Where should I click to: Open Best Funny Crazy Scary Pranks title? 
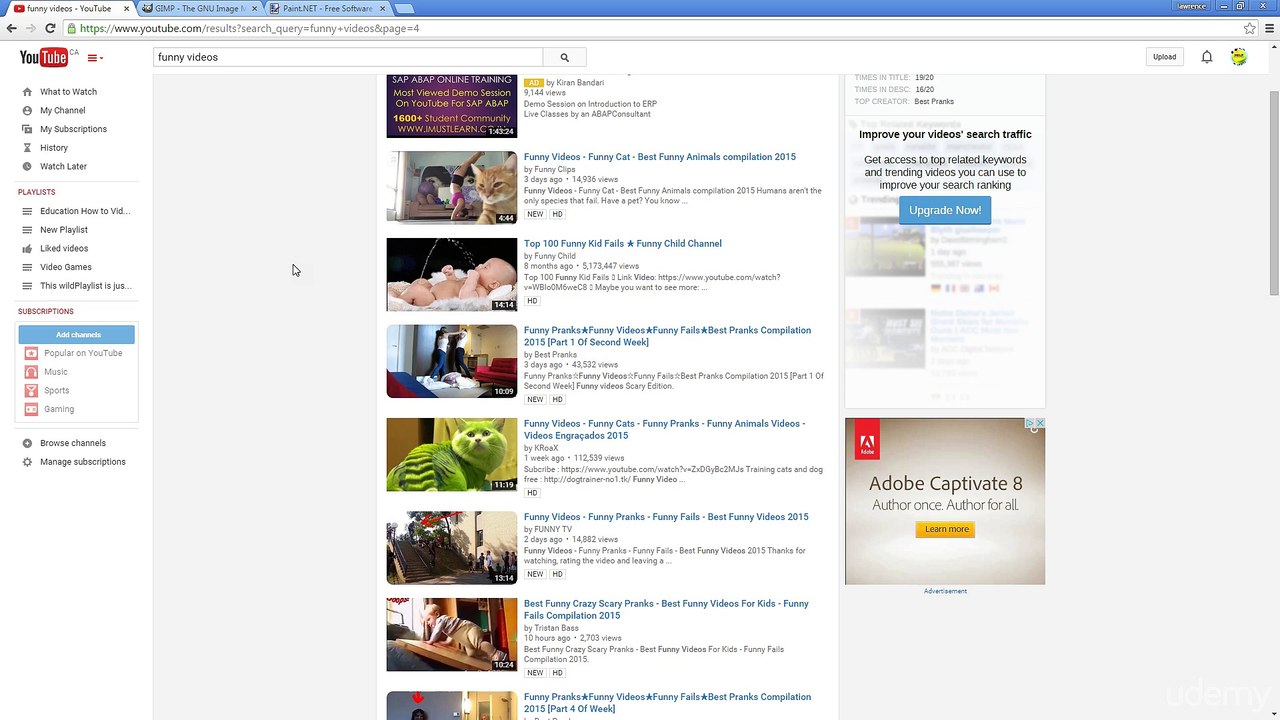tap(666, 610)
